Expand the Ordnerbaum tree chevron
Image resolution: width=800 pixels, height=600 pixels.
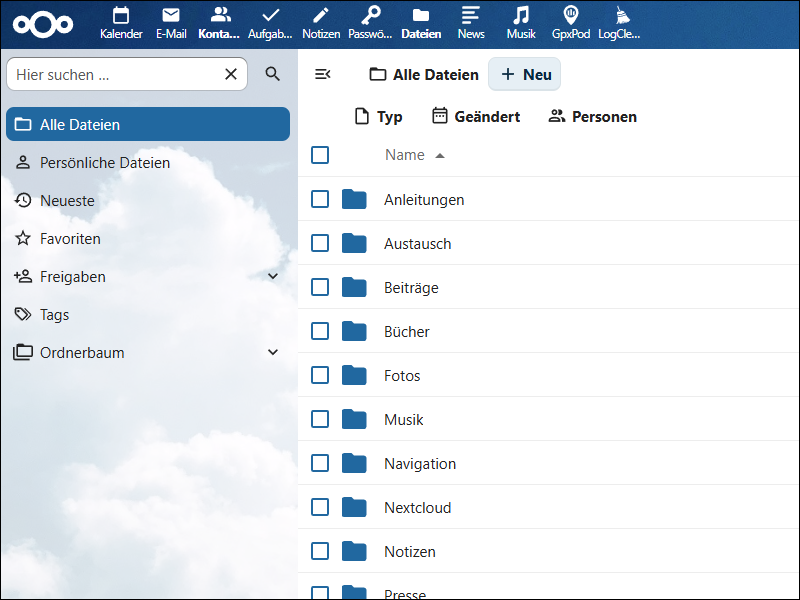(x=273, y=353)
